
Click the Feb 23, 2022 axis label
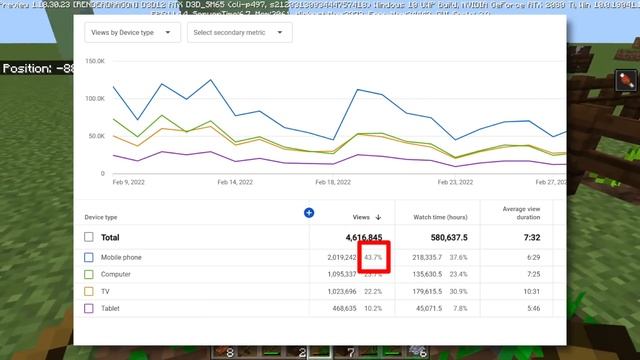click(455, 182)
